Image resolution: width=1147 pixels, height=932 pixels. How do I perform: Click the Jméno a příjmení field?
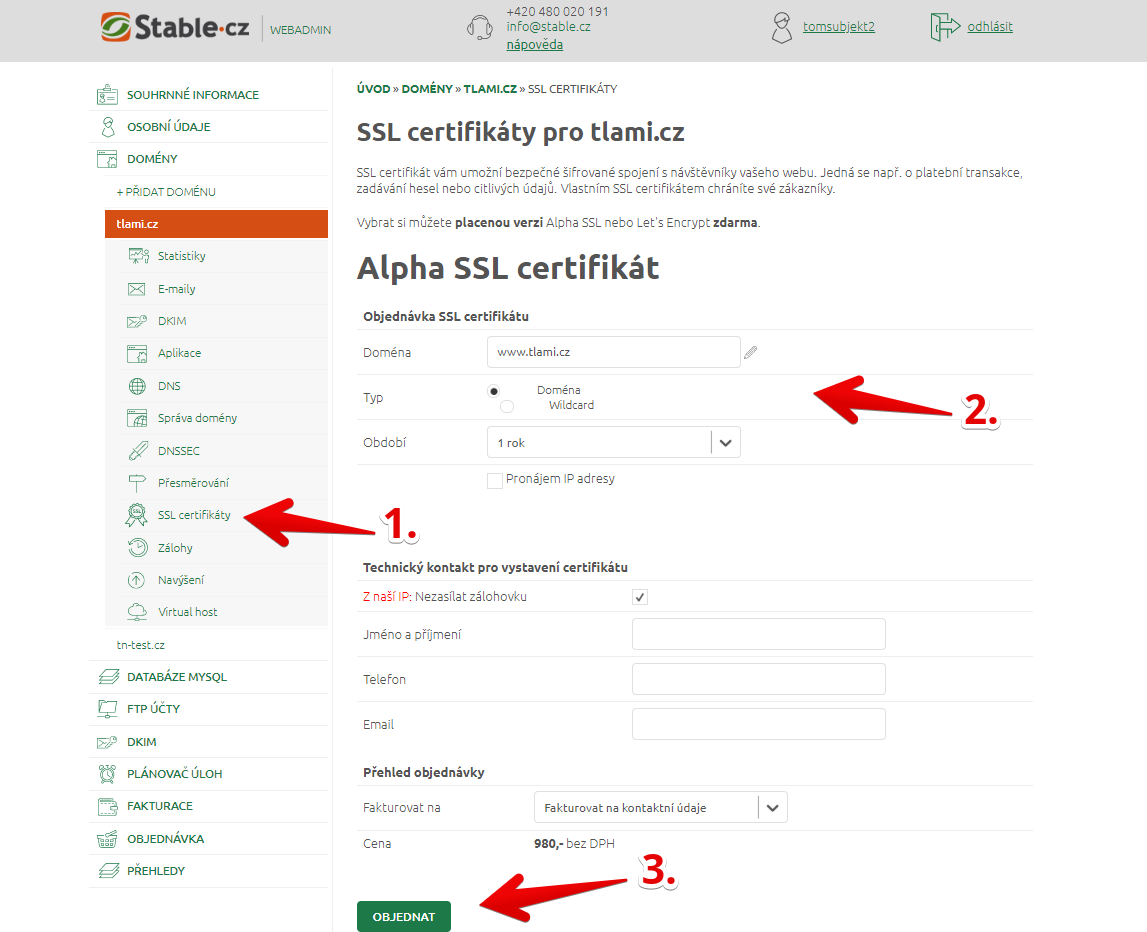[759, 634]
